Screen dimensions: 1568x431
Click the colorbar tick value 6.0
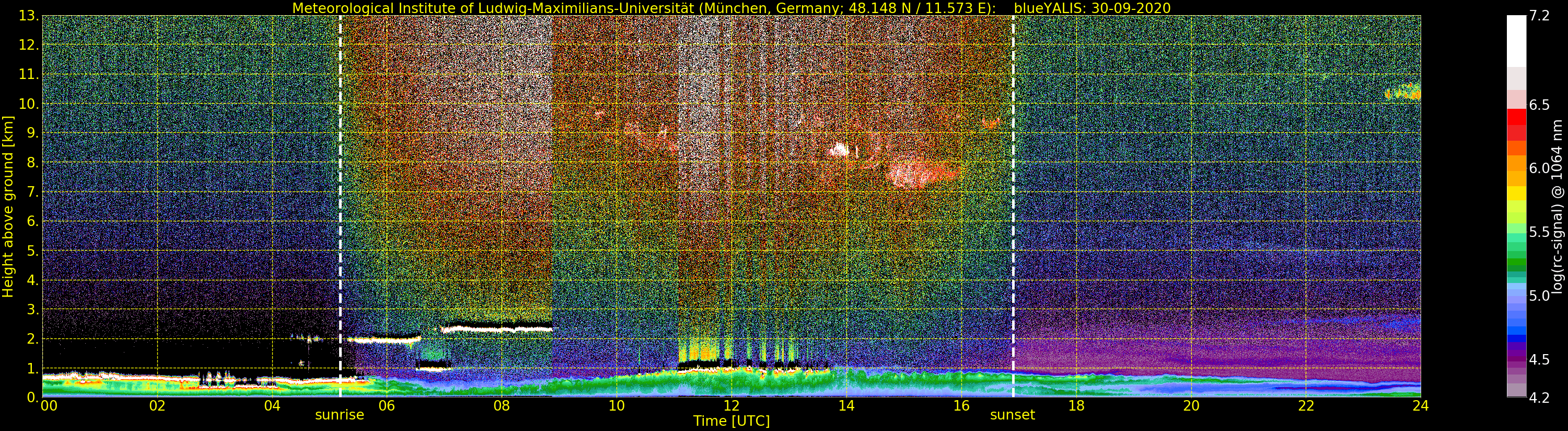1539,168
